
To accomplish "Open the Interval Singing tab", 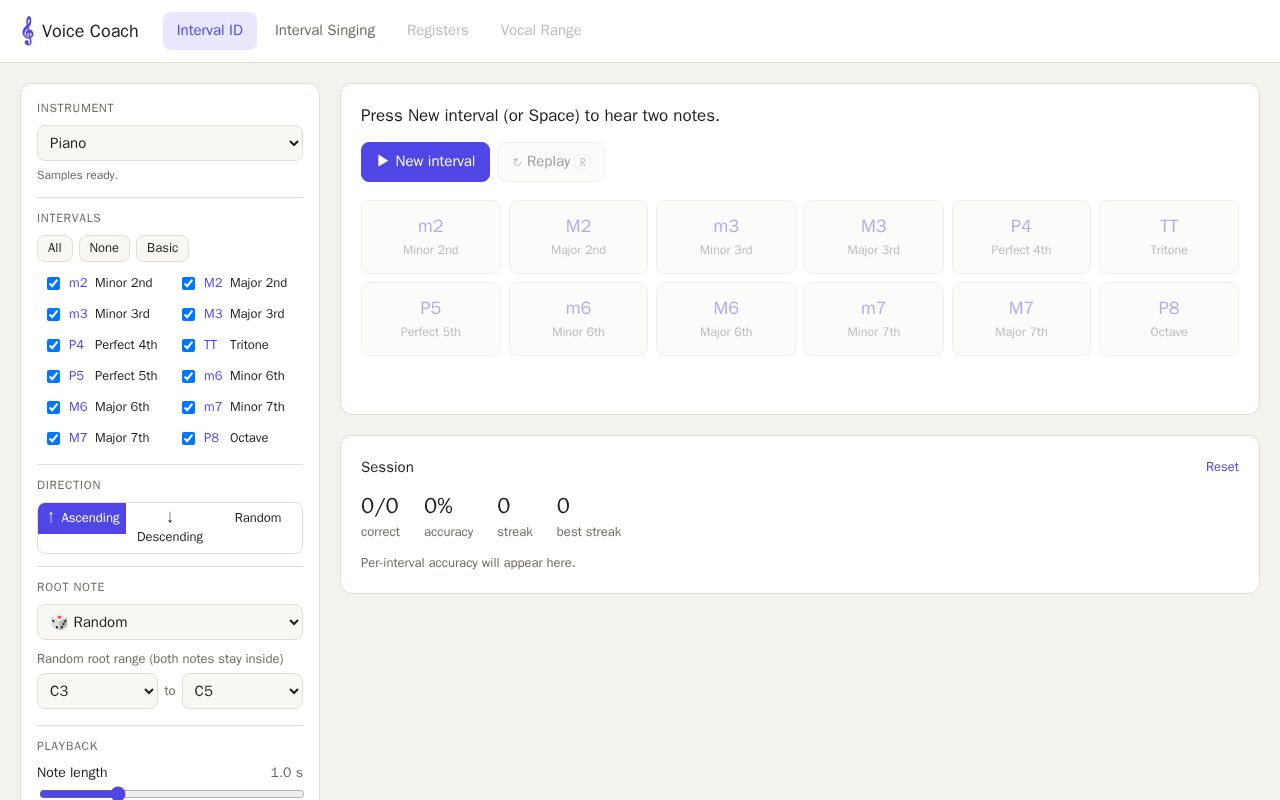I will coord(325,31).
